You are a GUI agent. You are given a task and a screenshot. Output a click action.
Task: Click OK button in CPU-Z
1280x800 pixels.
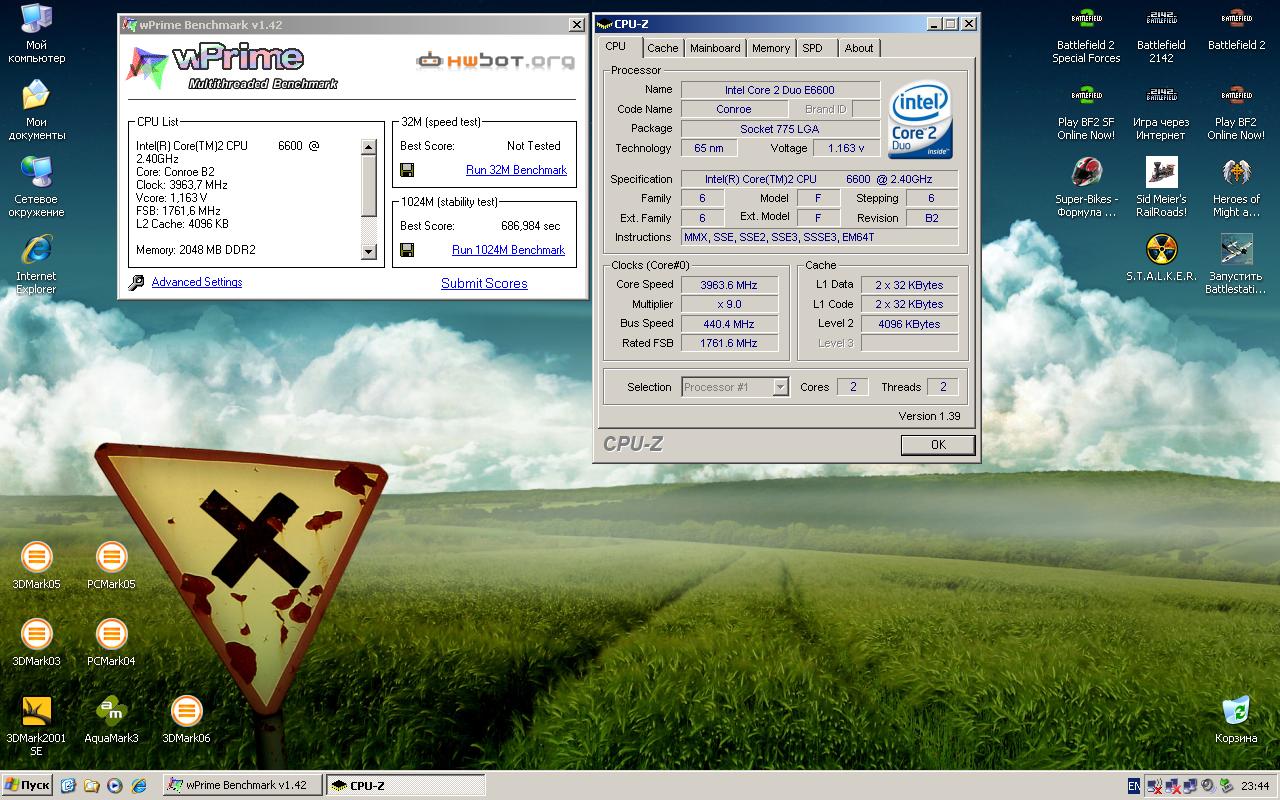click(938, 445)
